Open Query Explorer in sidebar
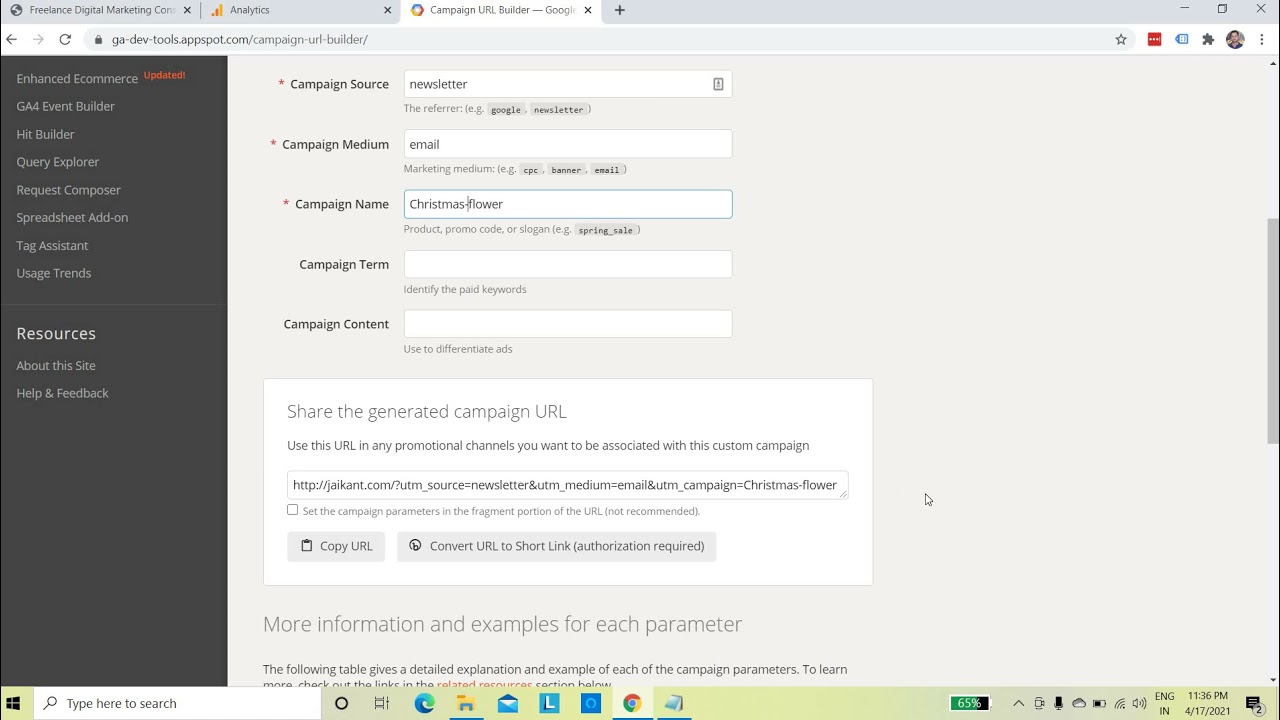The image size is (1280, 720). pyautogui.click(x=58, y=162)
